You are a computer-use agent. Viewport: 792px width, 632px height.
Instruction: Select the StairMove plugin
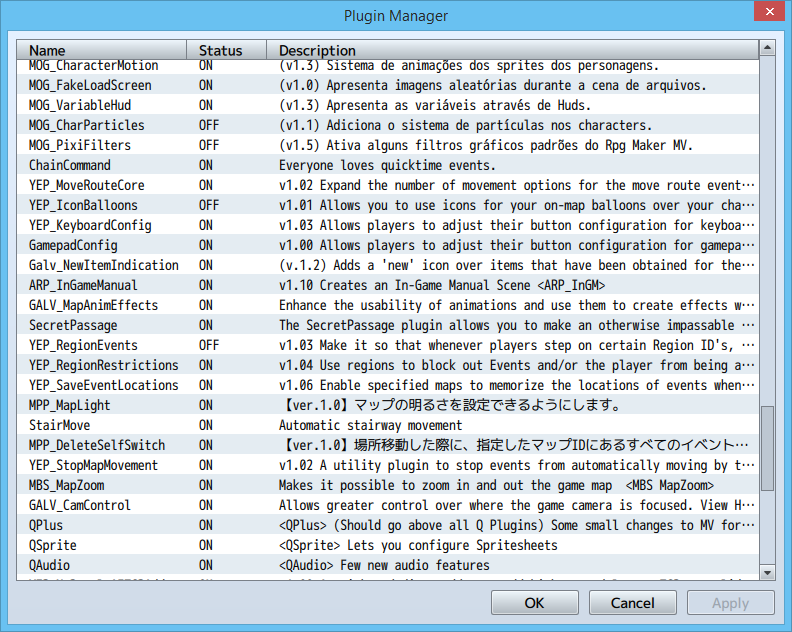coord(387,425)
